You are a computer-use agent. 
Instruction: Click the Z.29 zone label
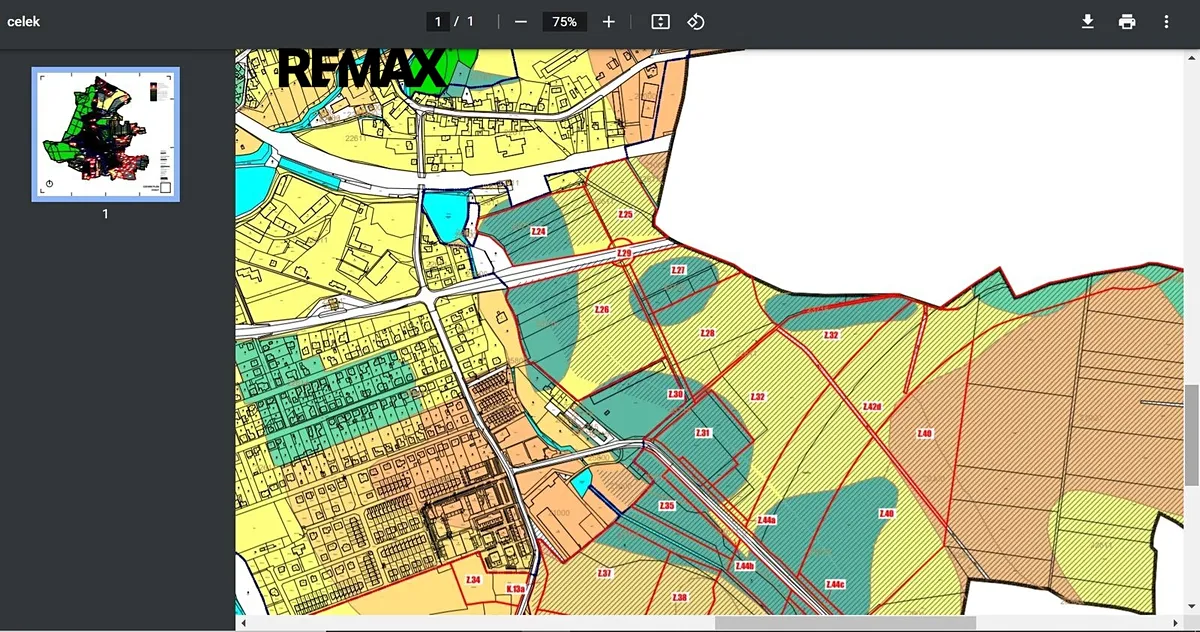pos(624,254)
